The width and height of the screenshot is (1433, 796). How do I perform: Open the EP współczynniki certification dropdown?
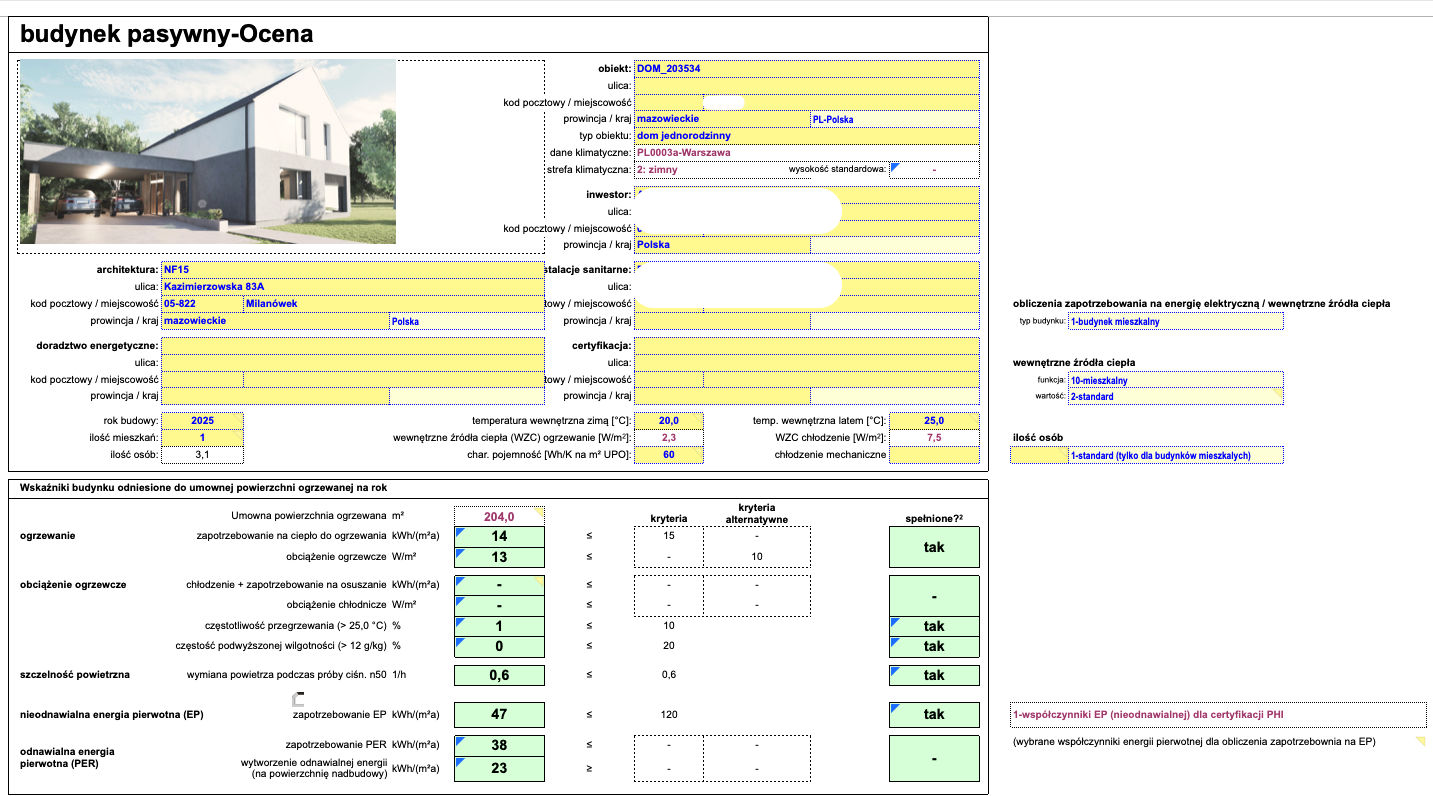coord(1217,715)
